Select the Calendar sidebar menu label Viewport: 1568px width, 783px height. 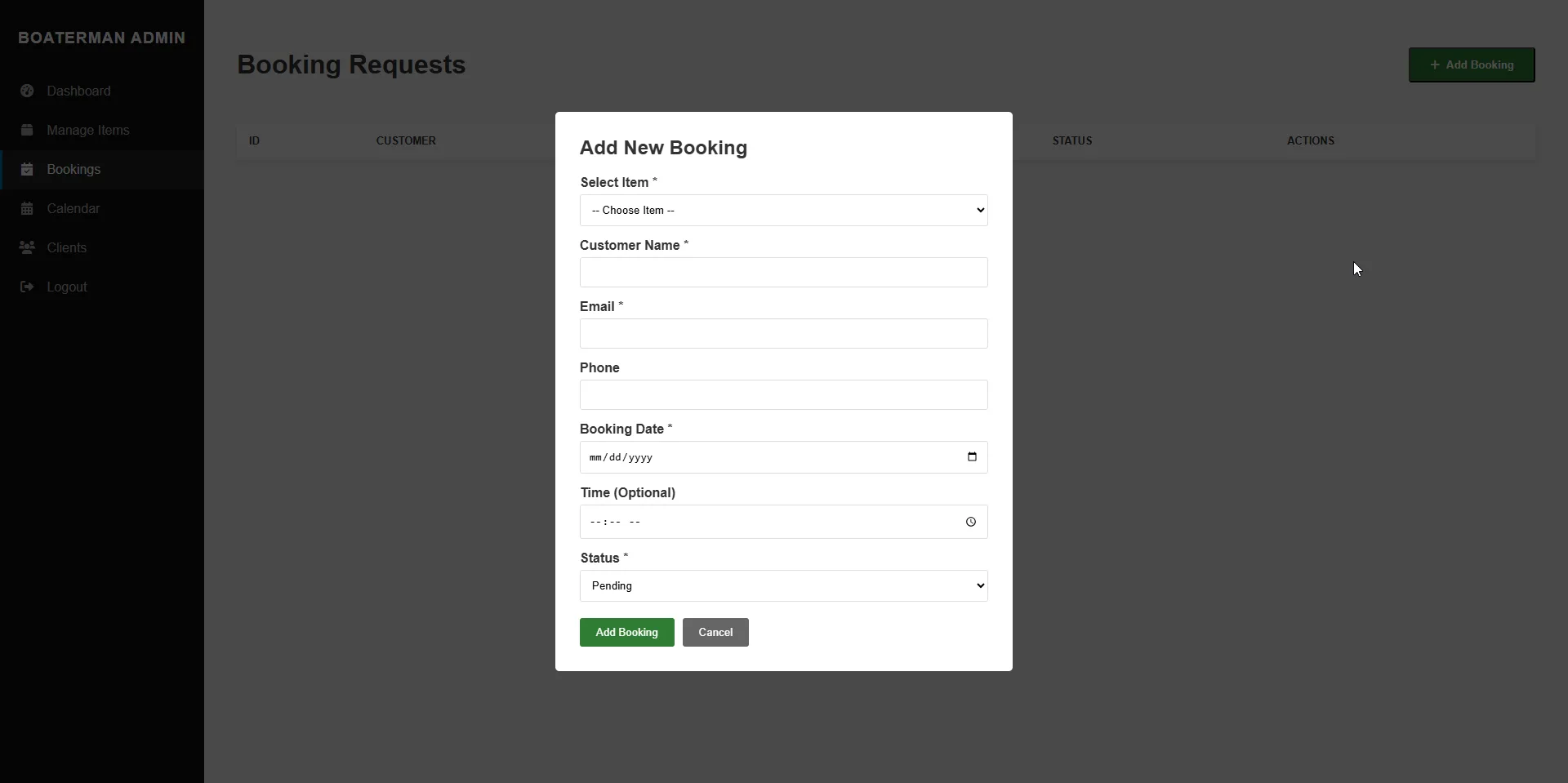tap(73, 209)
